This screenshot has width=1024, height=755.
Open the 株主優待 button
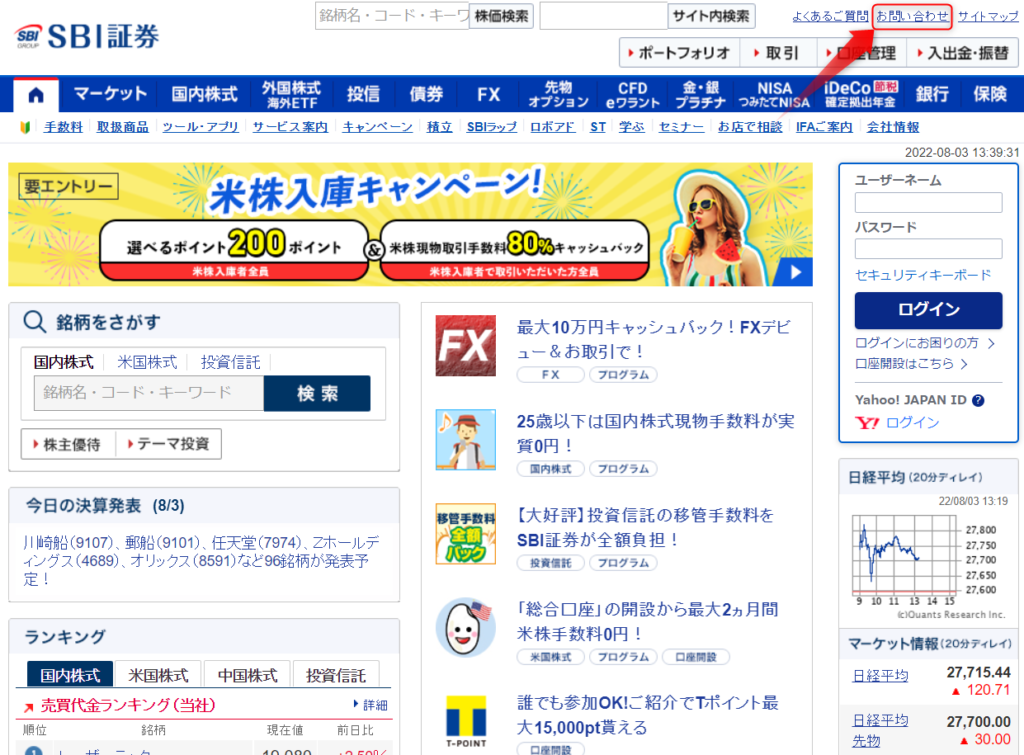click(x=68, y=444)
